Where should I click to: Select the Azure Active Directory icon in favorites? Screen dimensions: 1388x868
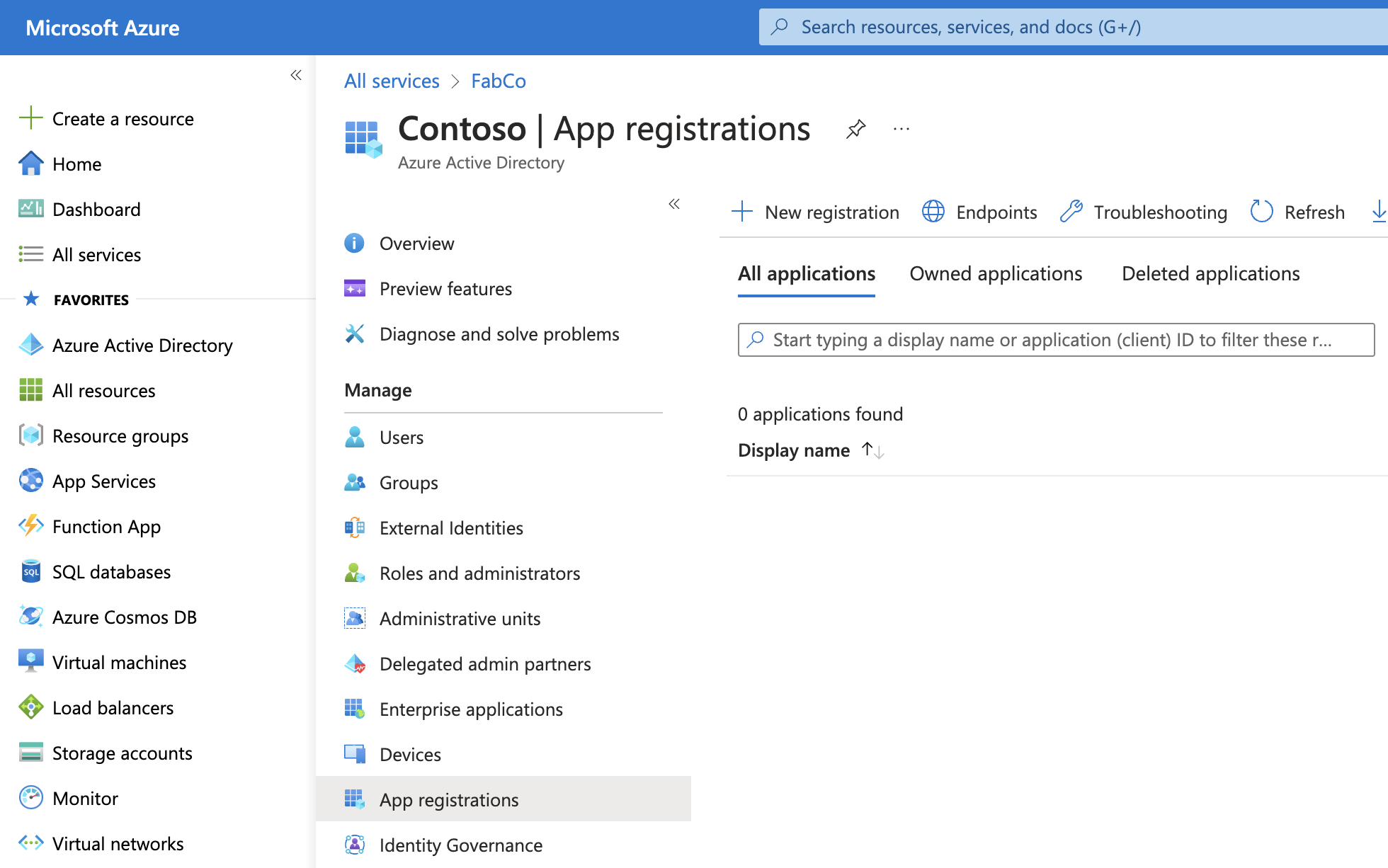point(30,345)
